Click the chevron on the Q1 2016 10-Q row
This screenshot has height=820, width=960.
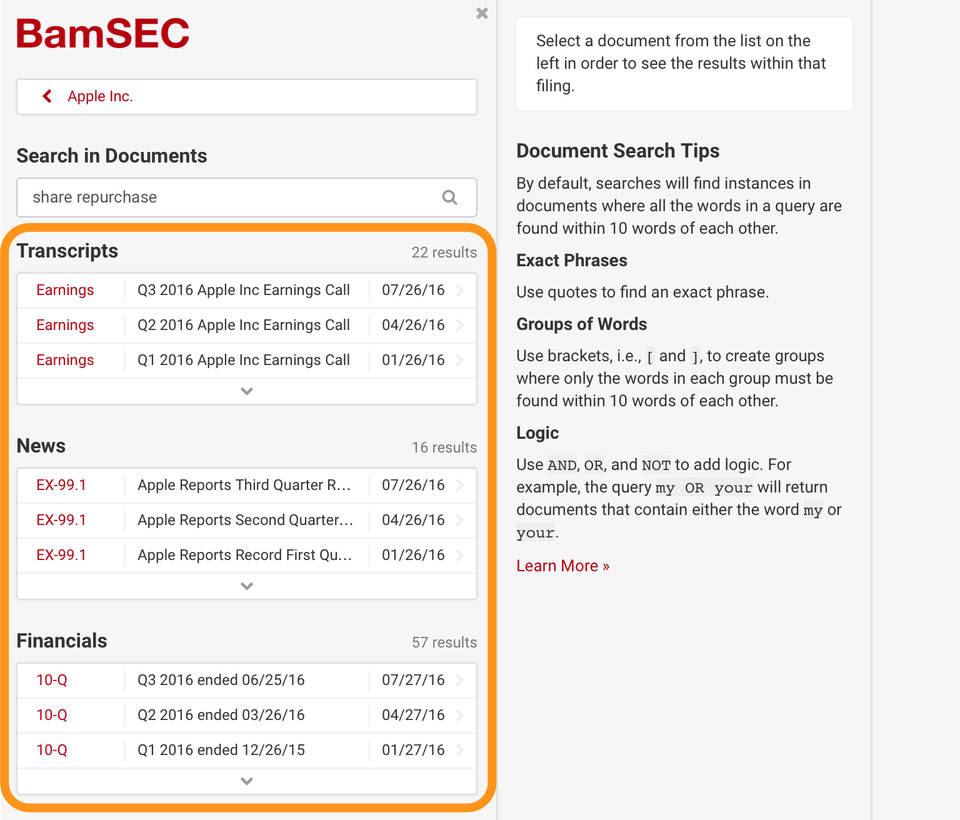[x=463, y=749]
